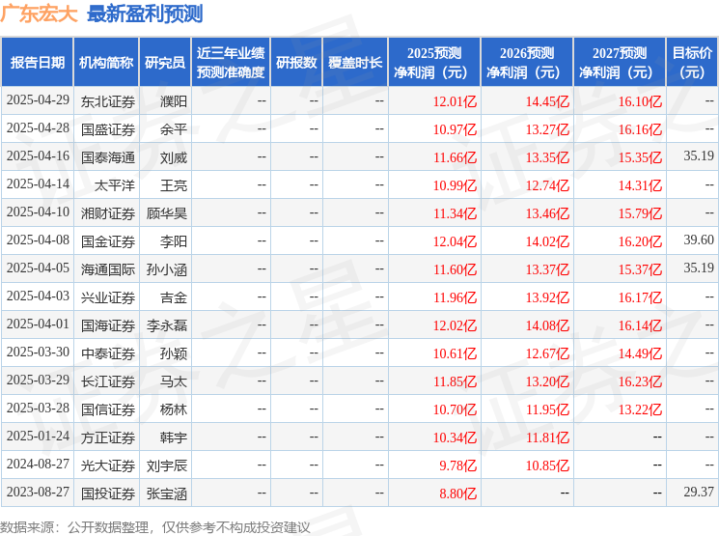
Task: Click 14.45亿 in 东北证券 row
Action: (548, 101)
